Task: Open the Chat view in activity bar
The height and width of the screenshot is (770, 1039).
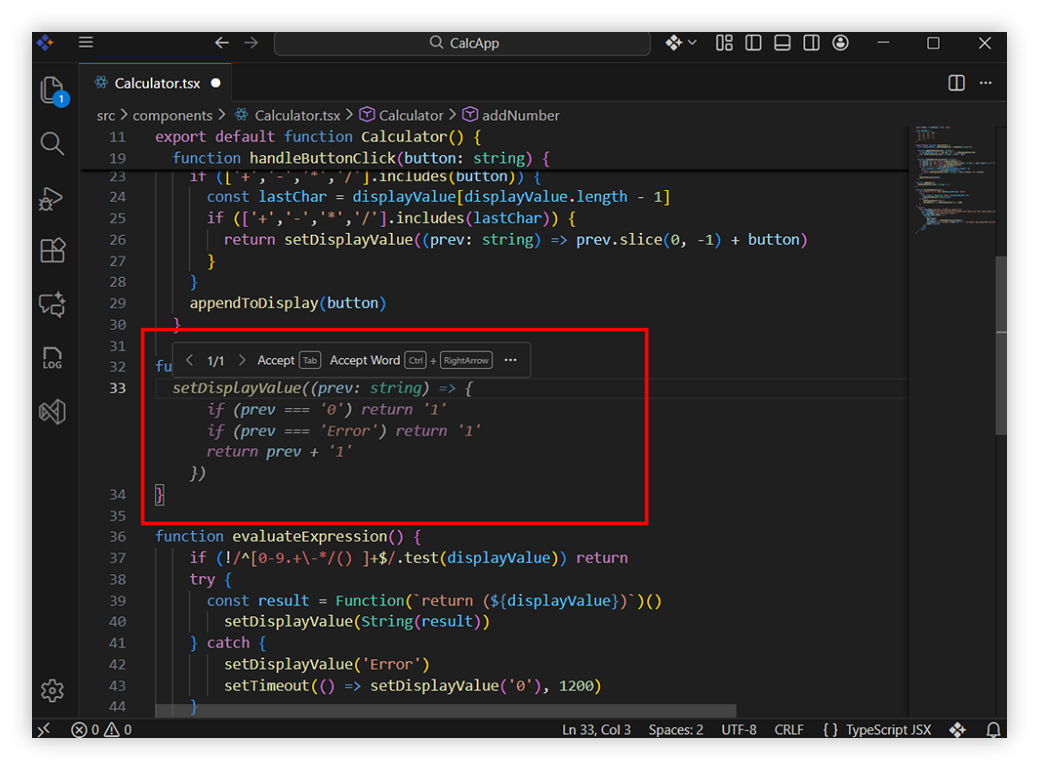Action: (52, 304)
